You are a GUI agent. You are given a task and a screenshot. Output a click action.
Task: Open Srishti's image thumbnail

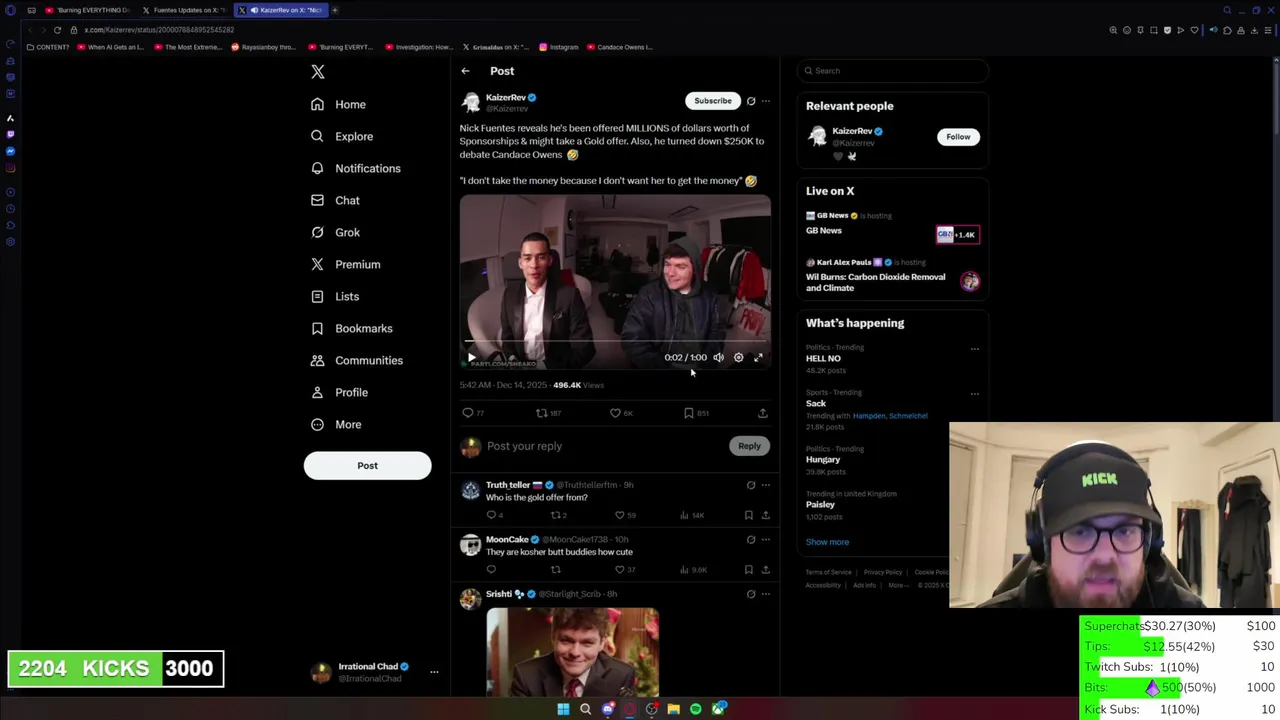point(572,652)
